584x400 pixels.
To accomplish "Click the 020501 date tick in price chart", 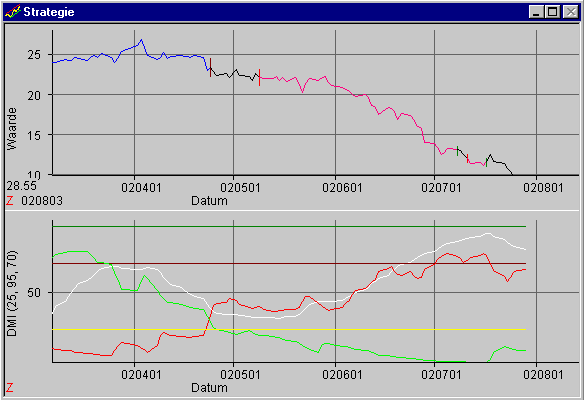I will [x=240, y=188].
